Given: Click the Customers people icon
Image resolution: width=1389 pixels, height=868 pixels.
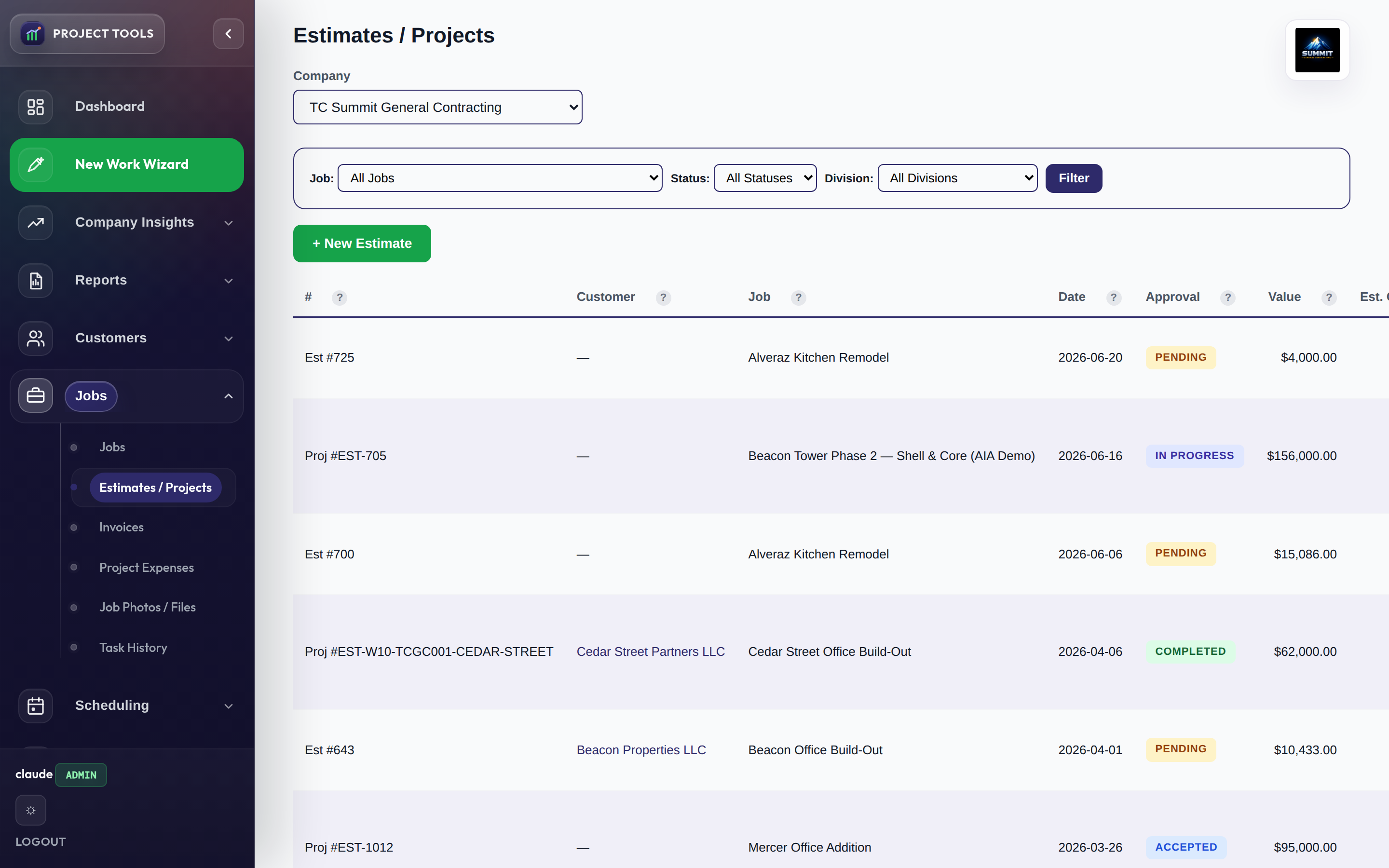Looking at the screenshot, I should coord(36,339).
